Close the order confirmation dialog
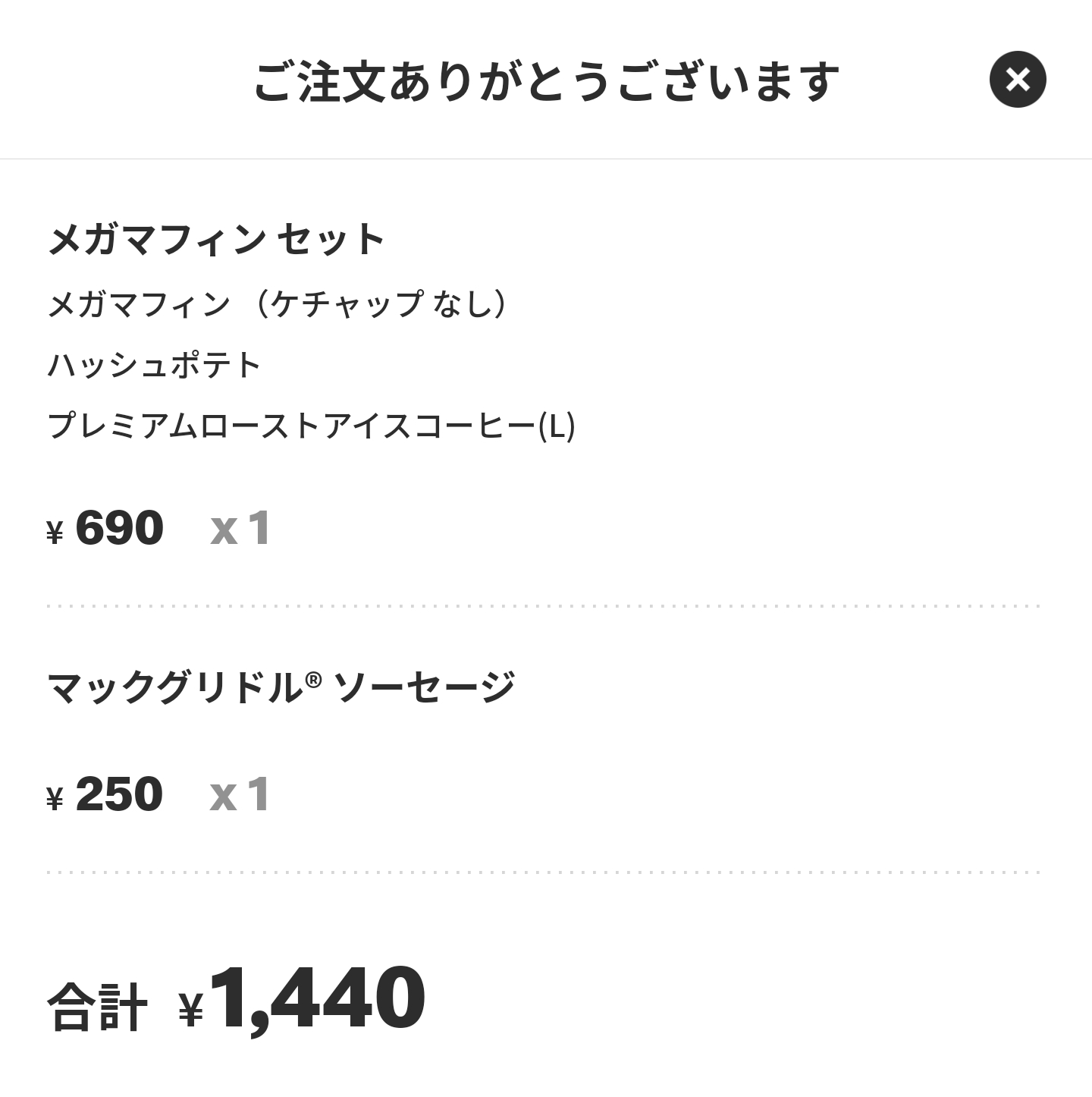The width and height of the screenshot is (1092, 1097). tap(1018, 80)
